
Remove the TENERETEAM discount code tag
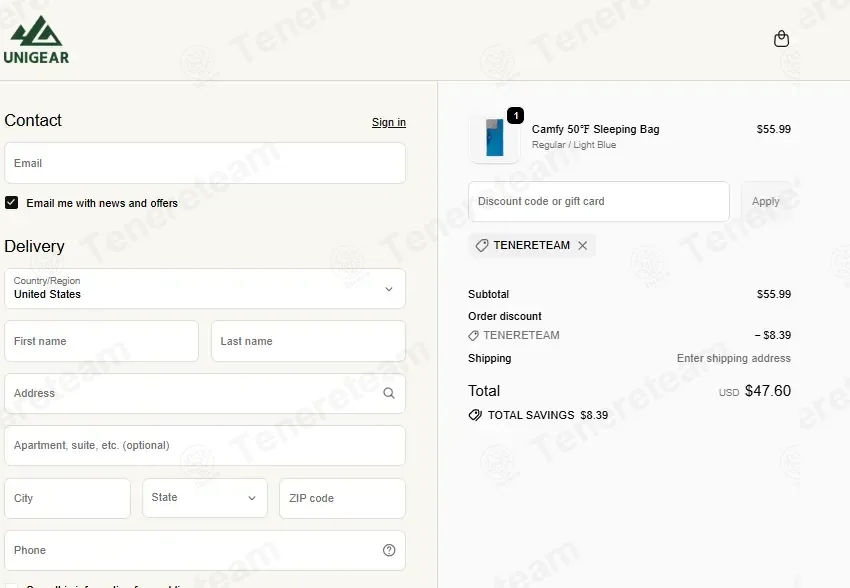click(x=583, y=245)
